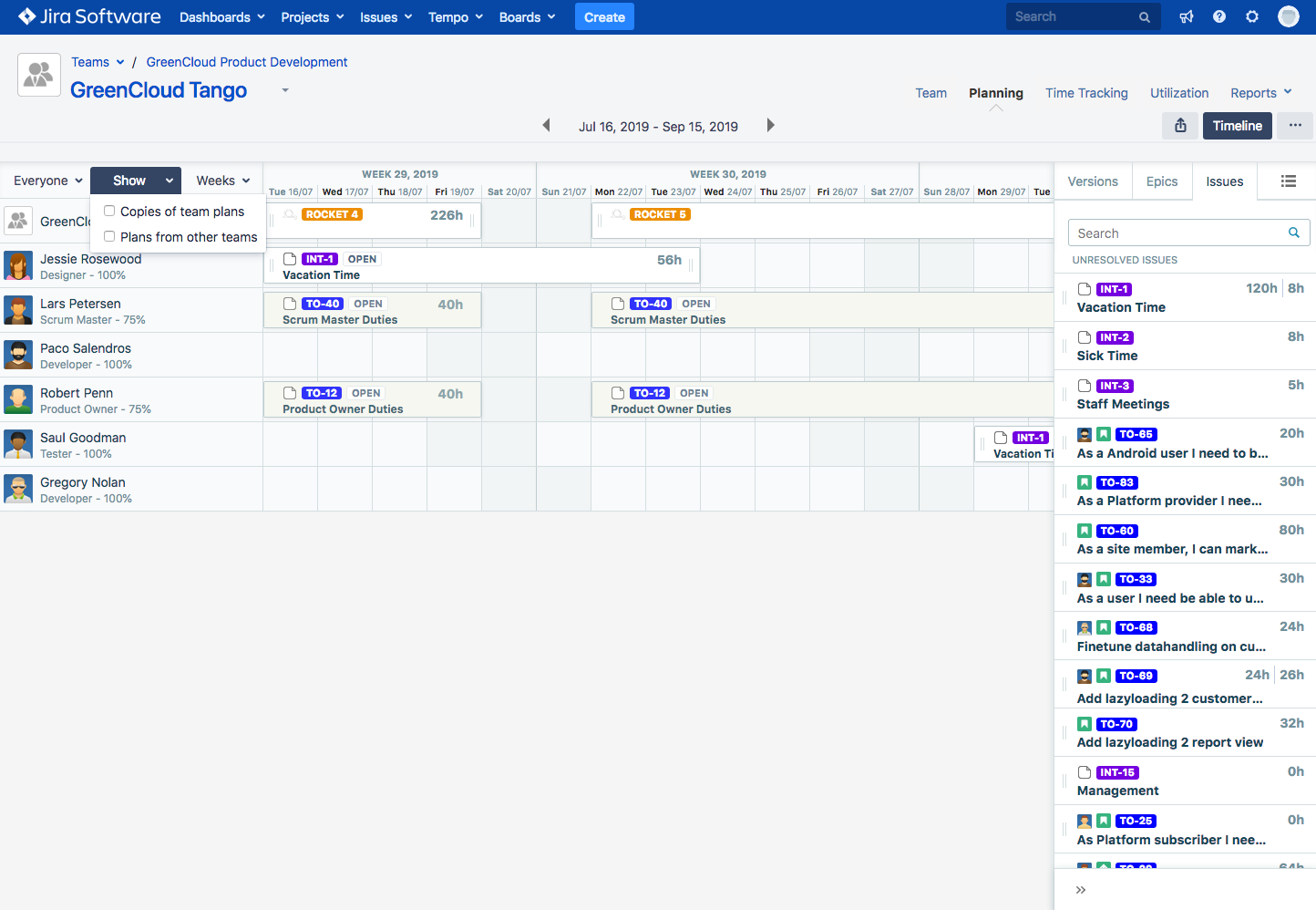This screenshot has width=1316, height=910.
Task: Open Jira settings via the gear icon
Action: pyautogui.click(x=1251, y=16)
